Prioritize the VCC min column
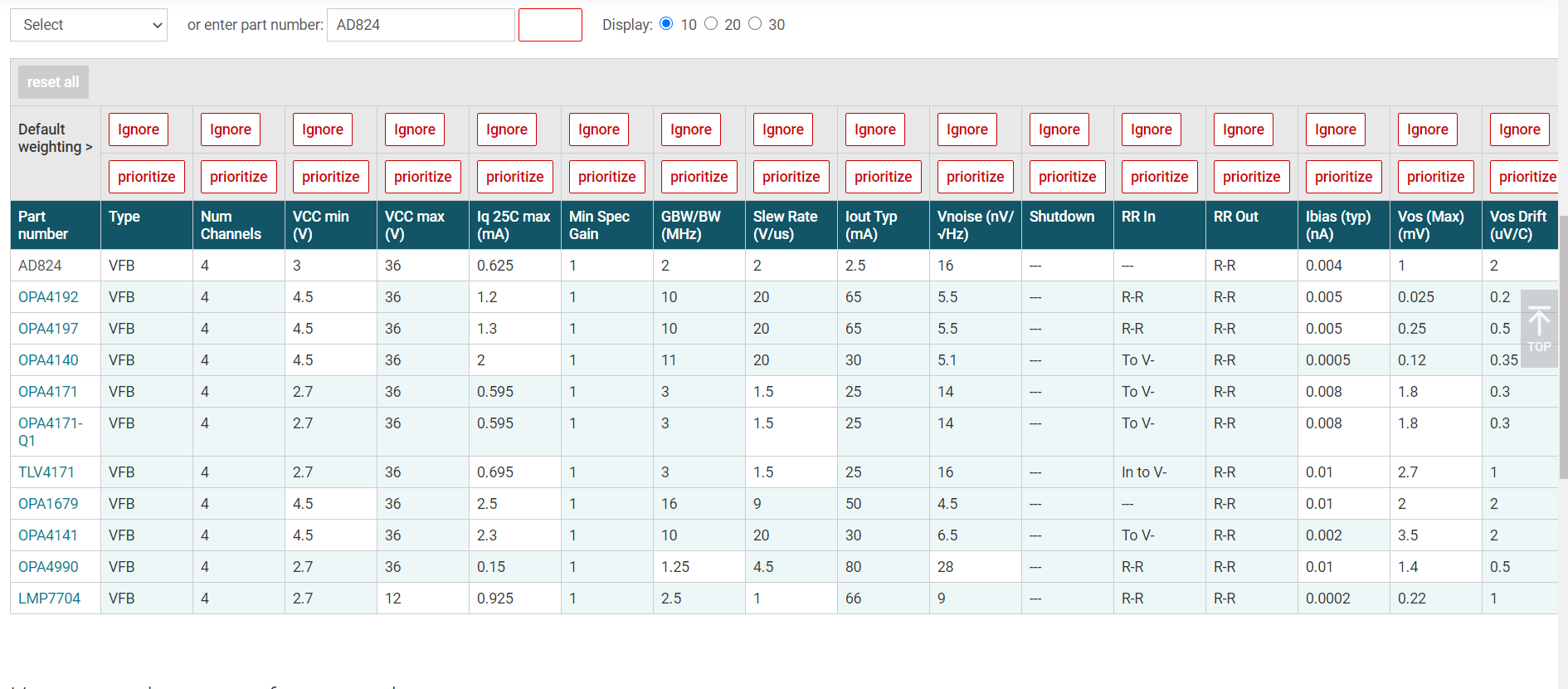 click(x=331, y=177)
